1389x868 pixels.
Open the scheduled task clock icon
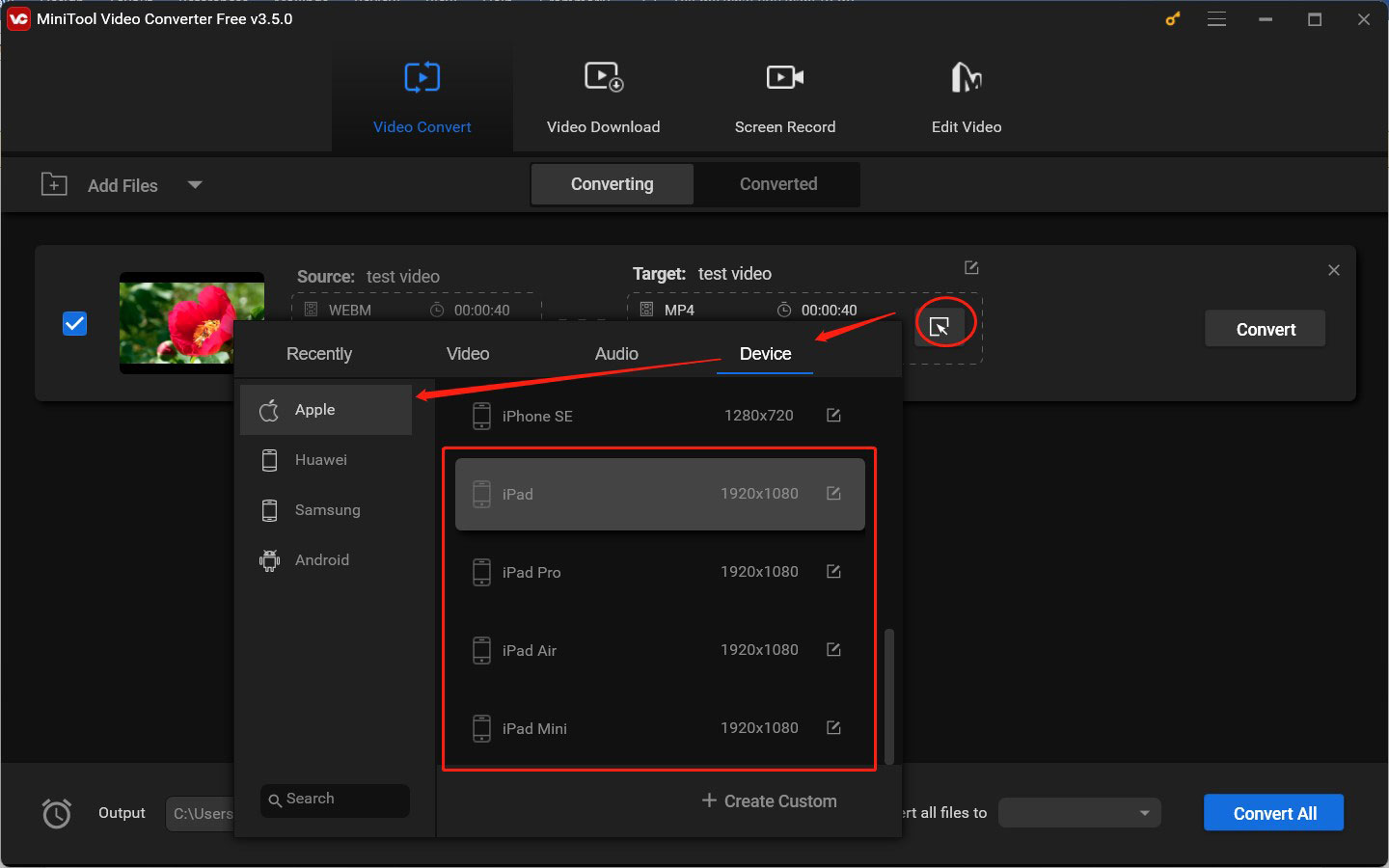pos(56,814)
